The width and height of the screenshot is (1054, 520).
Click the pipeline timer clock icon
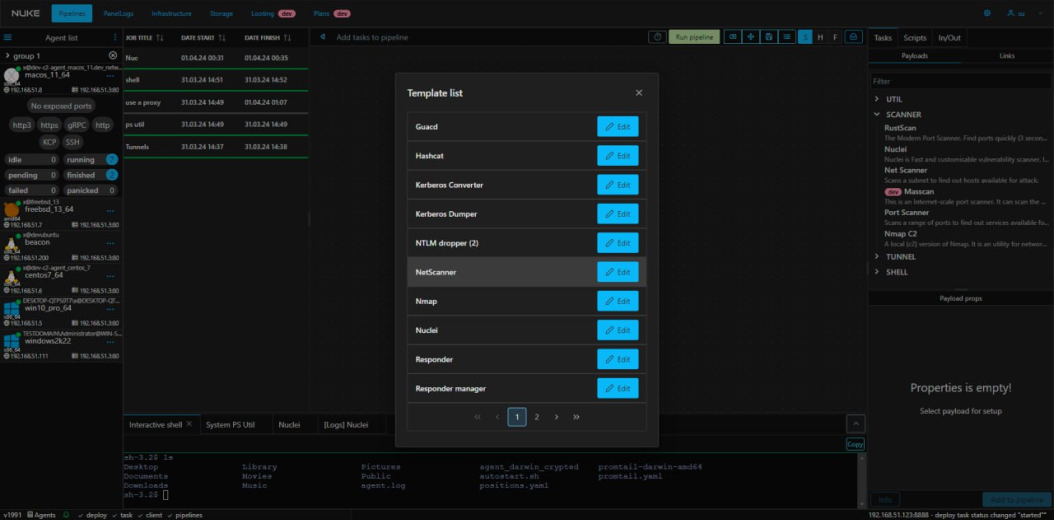pyautogui.click(x=657, y=37)
